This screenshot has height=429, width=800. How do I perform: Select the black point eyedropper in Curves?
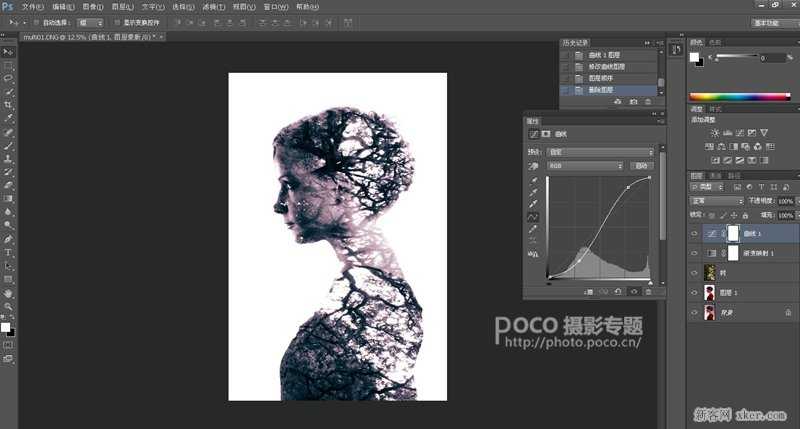tap(533, 179)
